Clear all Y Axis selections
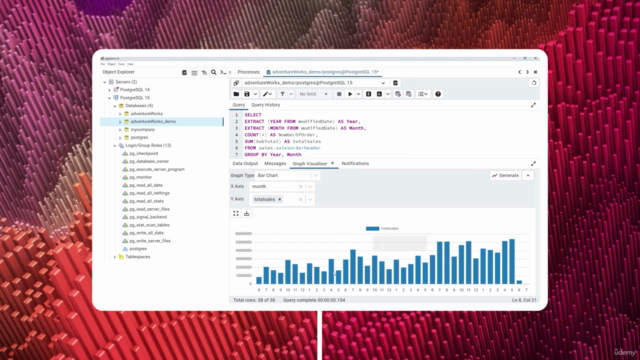The width and height of the screenshot is (640, 360). pyautogui.click(x=300, y=199)
